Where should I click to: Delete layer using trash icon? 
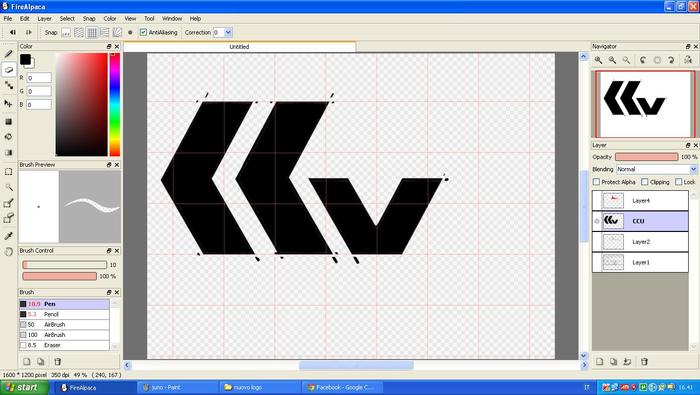click(x=644, y=362)
